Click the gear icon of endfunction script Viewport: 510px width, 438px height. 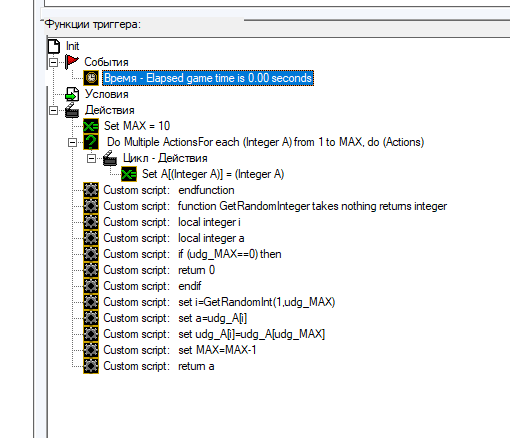click(x=91, y=190)
